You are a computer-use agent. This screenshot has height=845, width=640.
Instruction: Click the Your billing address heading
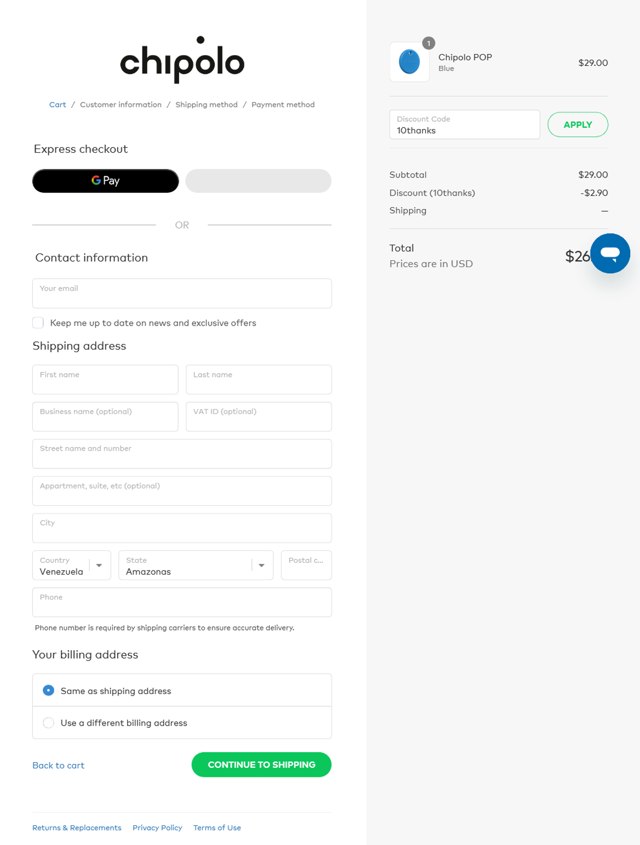tap(85, 655)
